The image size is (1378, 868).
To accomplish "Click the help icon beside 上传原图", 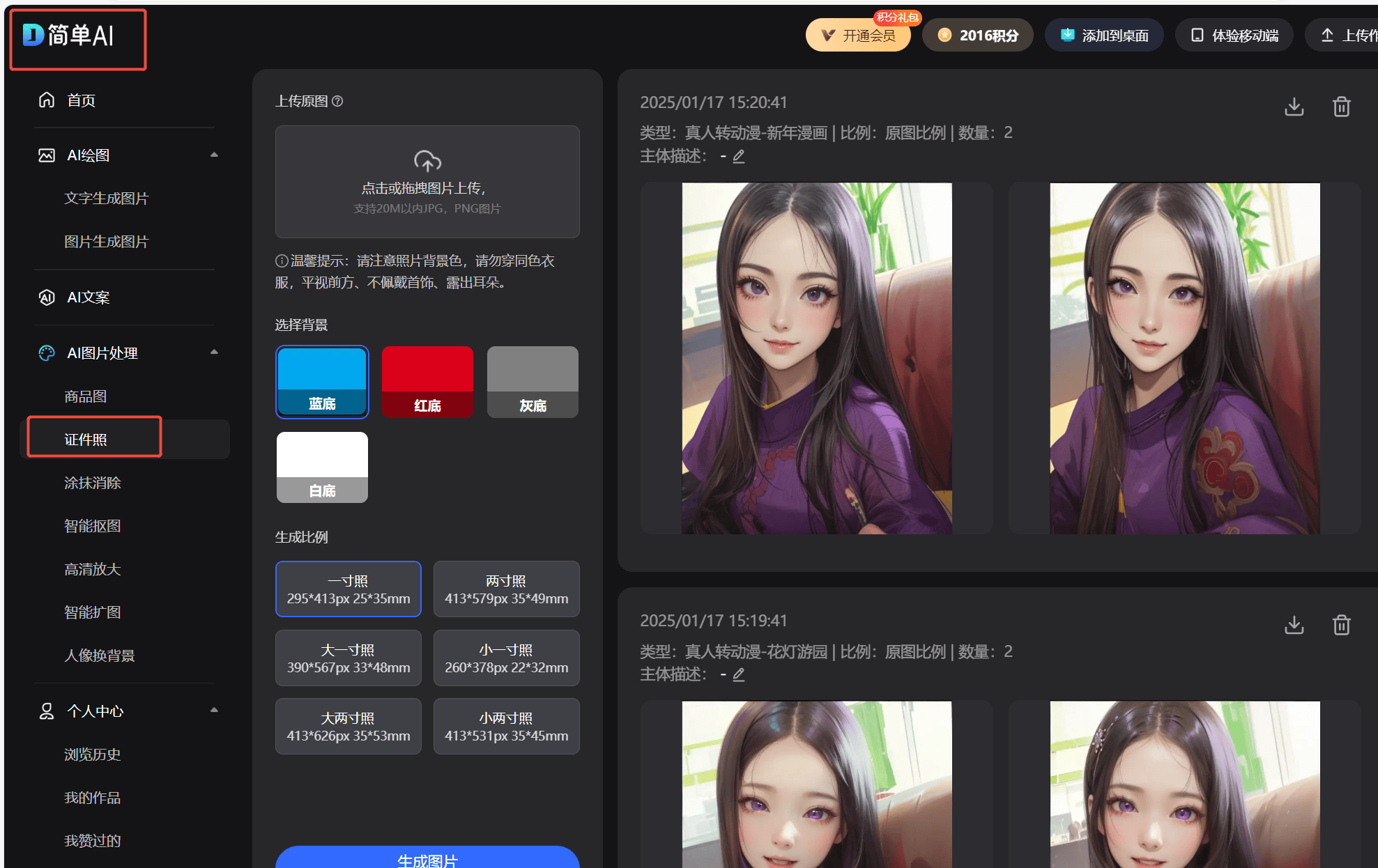I will (x=337, y=101).
